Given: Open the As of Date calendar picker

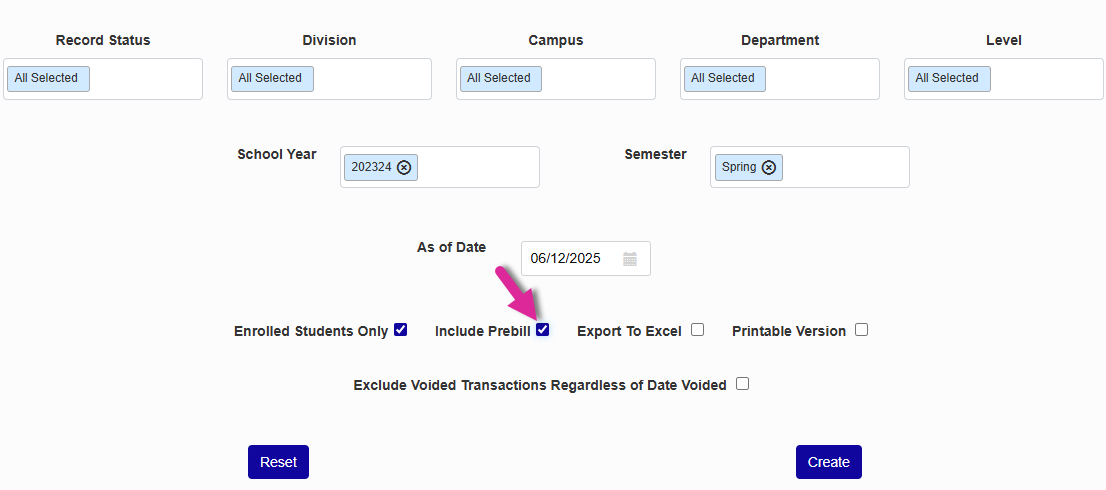Looking at the screenshot, I should (x=630, y=259).
